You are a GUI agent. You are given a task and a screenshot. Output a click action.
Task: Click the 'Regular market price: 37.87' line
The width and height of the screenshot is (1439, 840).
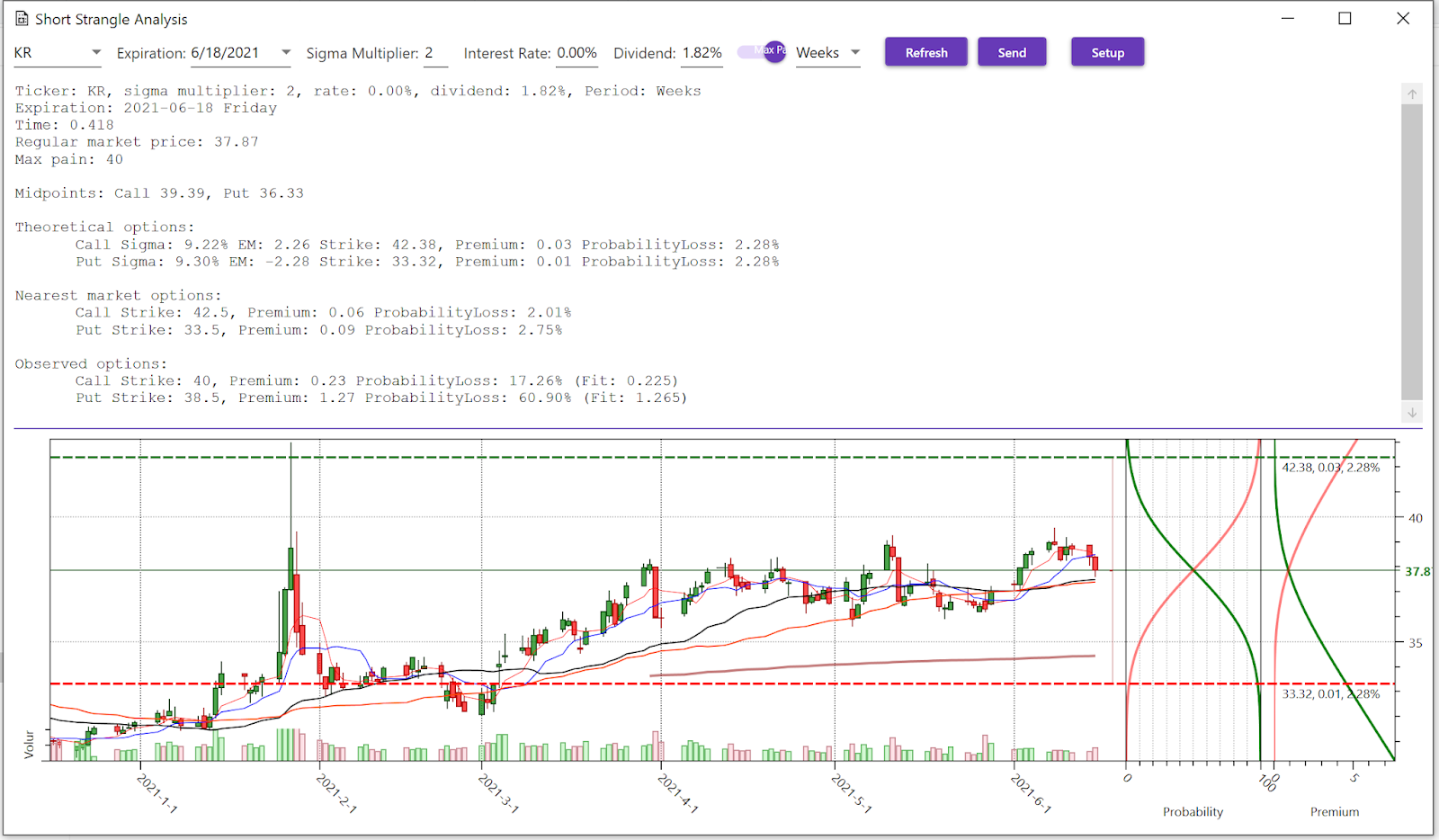pyautogui.click(x=137, y=142)
